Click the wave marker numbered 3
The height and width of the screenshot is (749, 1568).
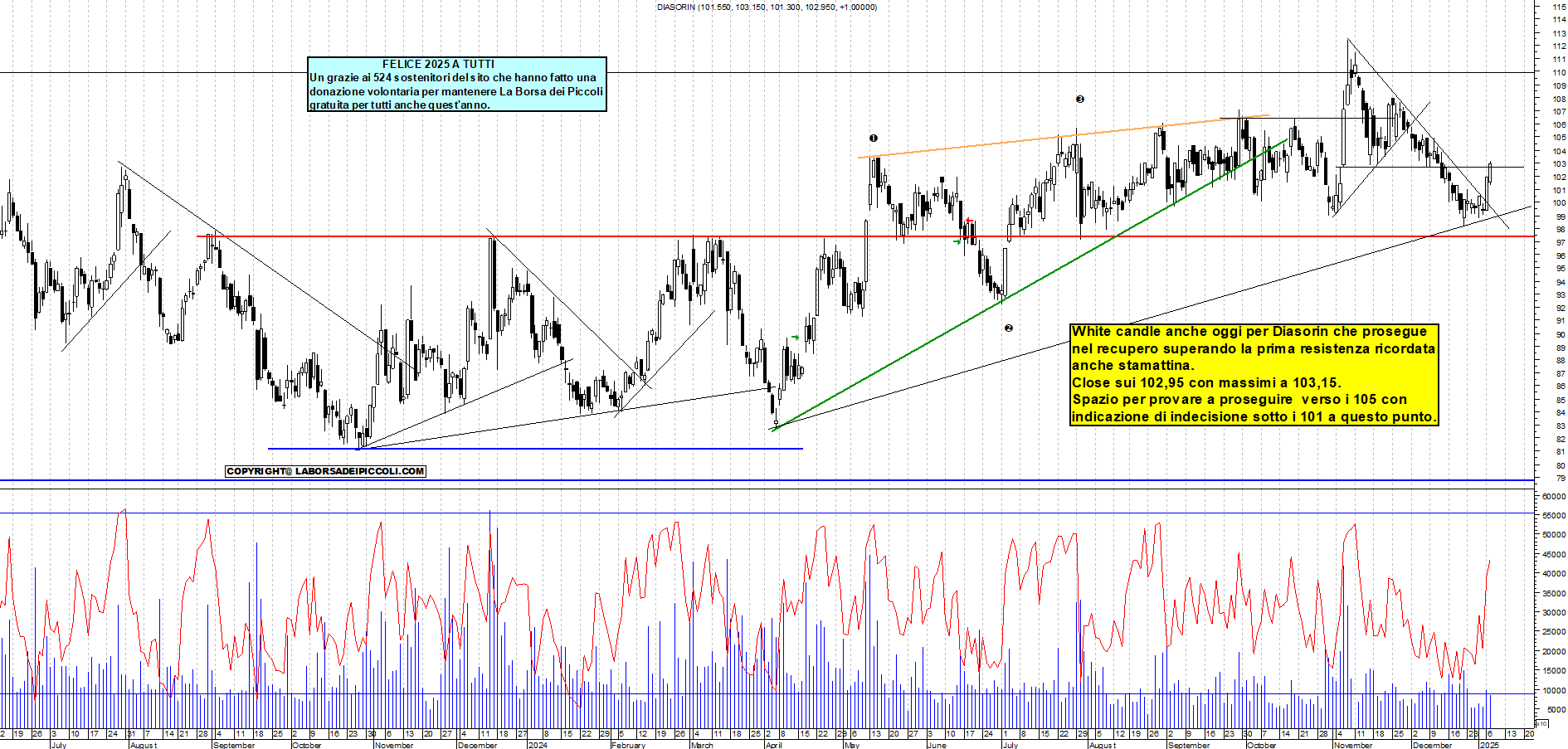tap(1080, 100)
